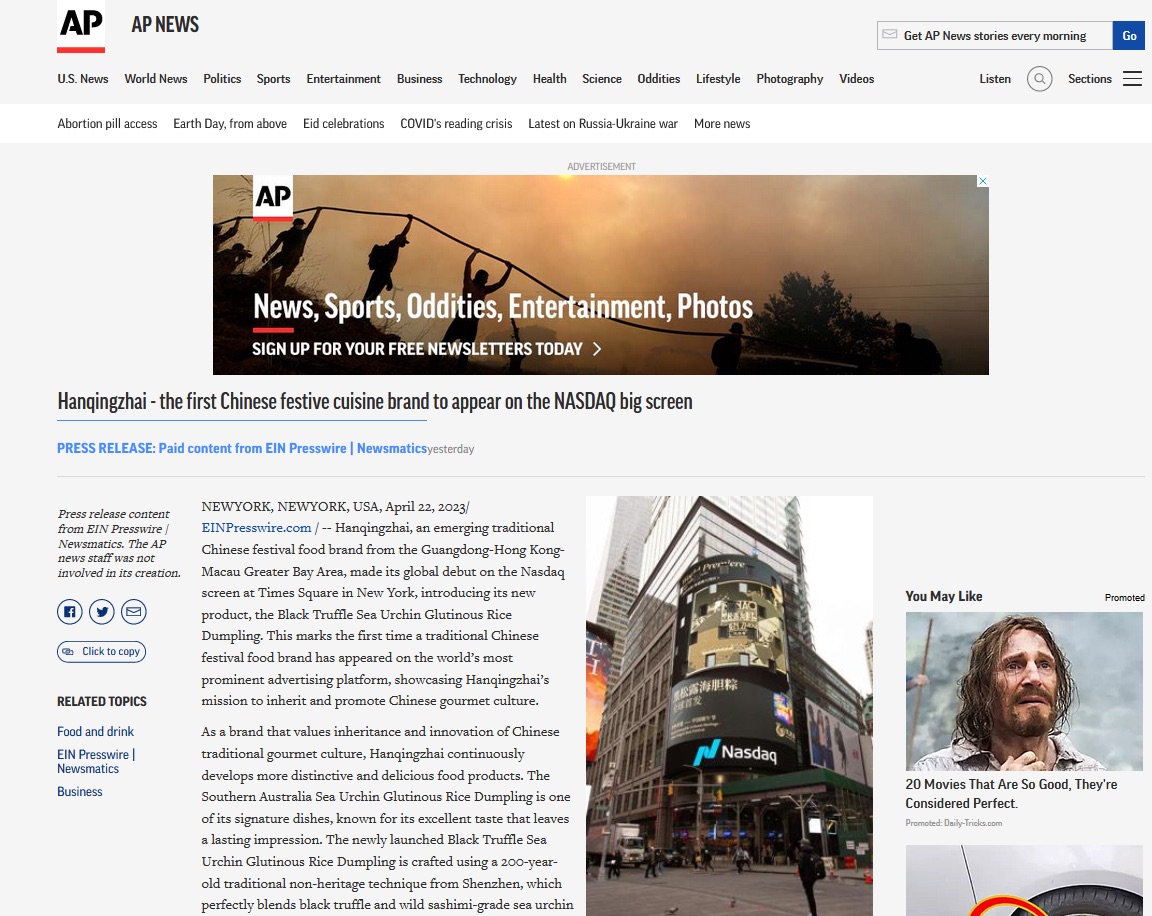Open the search magnifier icon
The width and height of the screenshot is (1152, 916).
tap(1039, 79)
